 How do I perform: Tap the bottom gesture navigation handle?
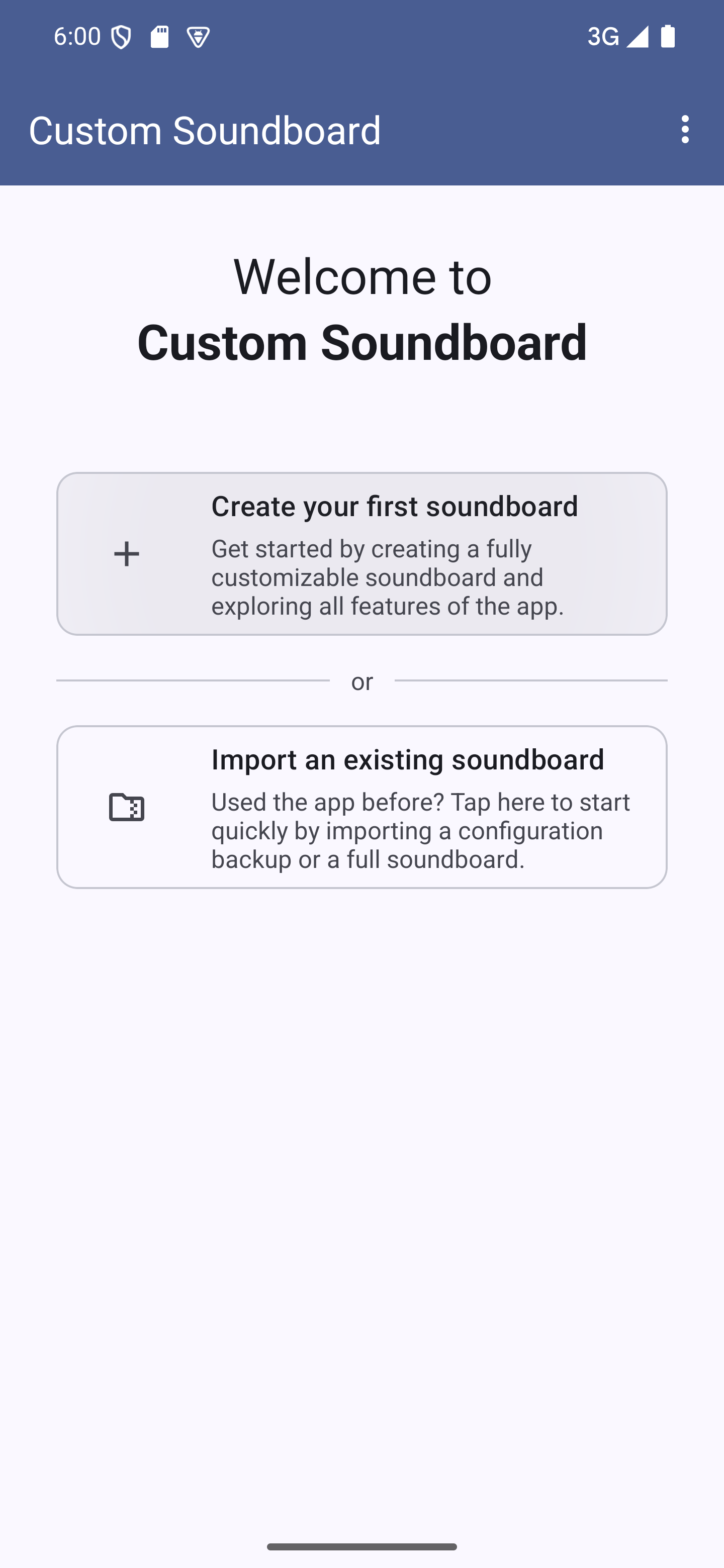[361, 1547]
